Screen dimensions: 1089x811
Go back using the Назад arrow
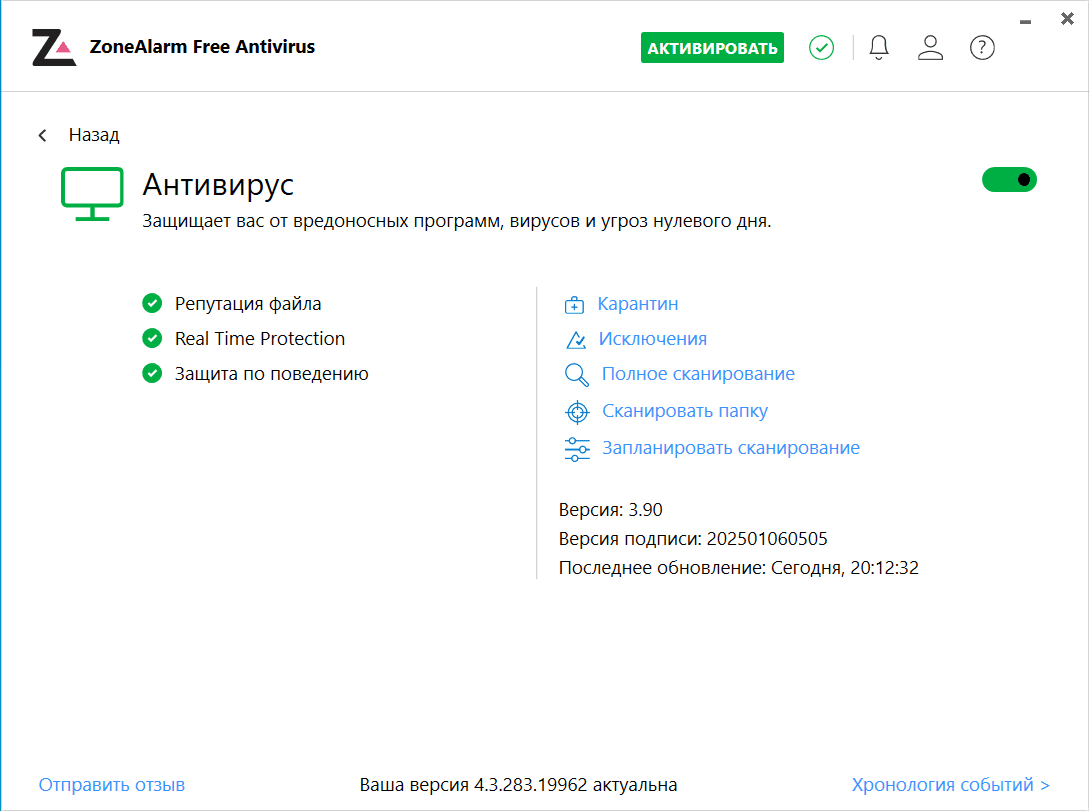coord(42,135)
